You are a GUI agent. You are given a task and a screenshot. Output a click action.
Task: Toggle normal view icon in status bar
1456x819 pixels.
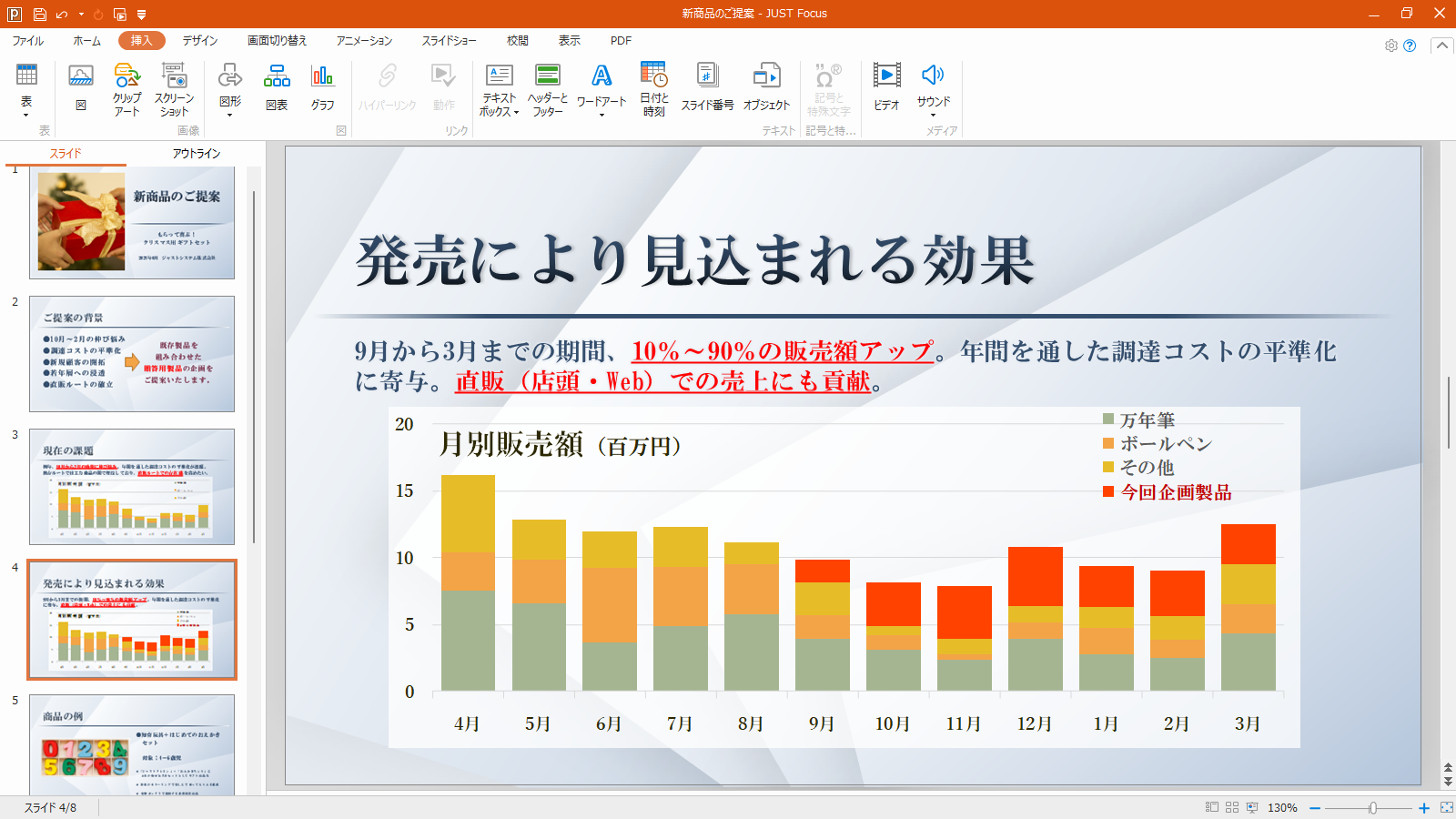click(x=1212, y=807)
